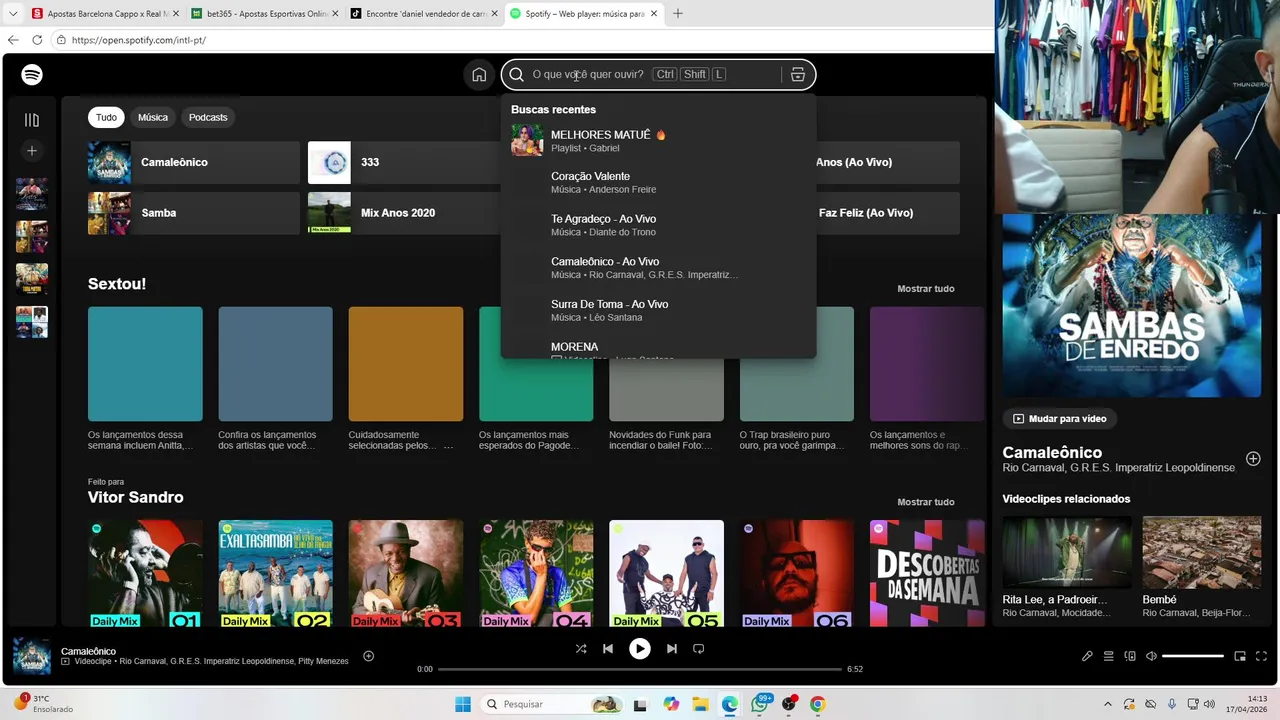Open fourth playlist thumbnail in left sidebar
The width and height of the screenshot is (1280, 720).
pos(32,322)
